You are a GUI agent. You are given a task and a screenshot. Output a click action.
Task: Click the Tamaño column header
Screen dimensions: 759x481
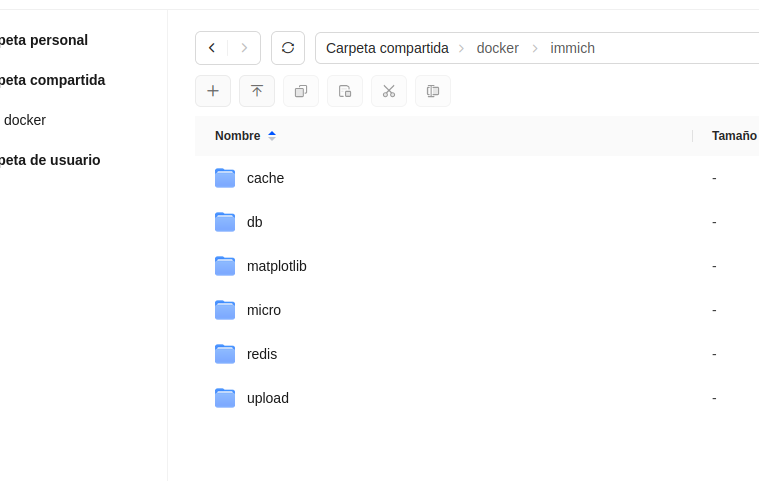click(x=734, y=136)
